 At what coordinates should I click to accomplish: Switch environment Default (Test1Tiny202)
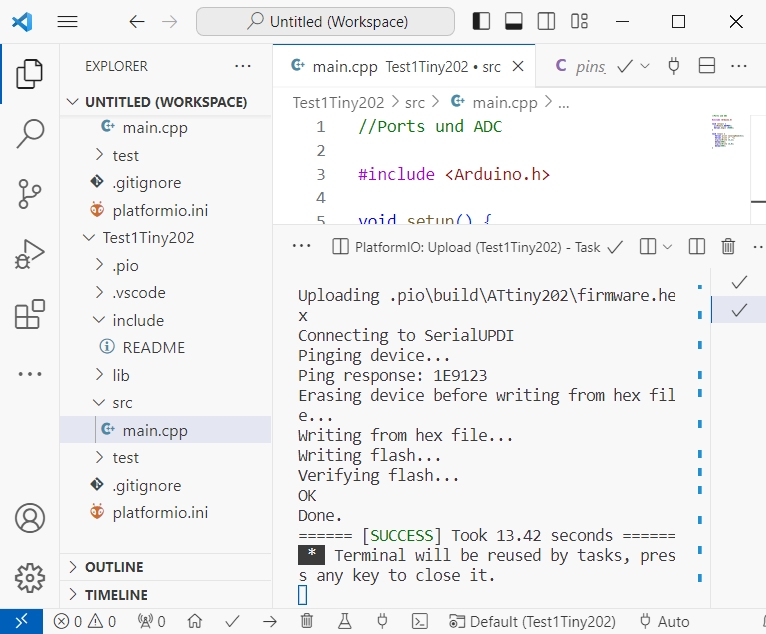(x=533, y=621)
